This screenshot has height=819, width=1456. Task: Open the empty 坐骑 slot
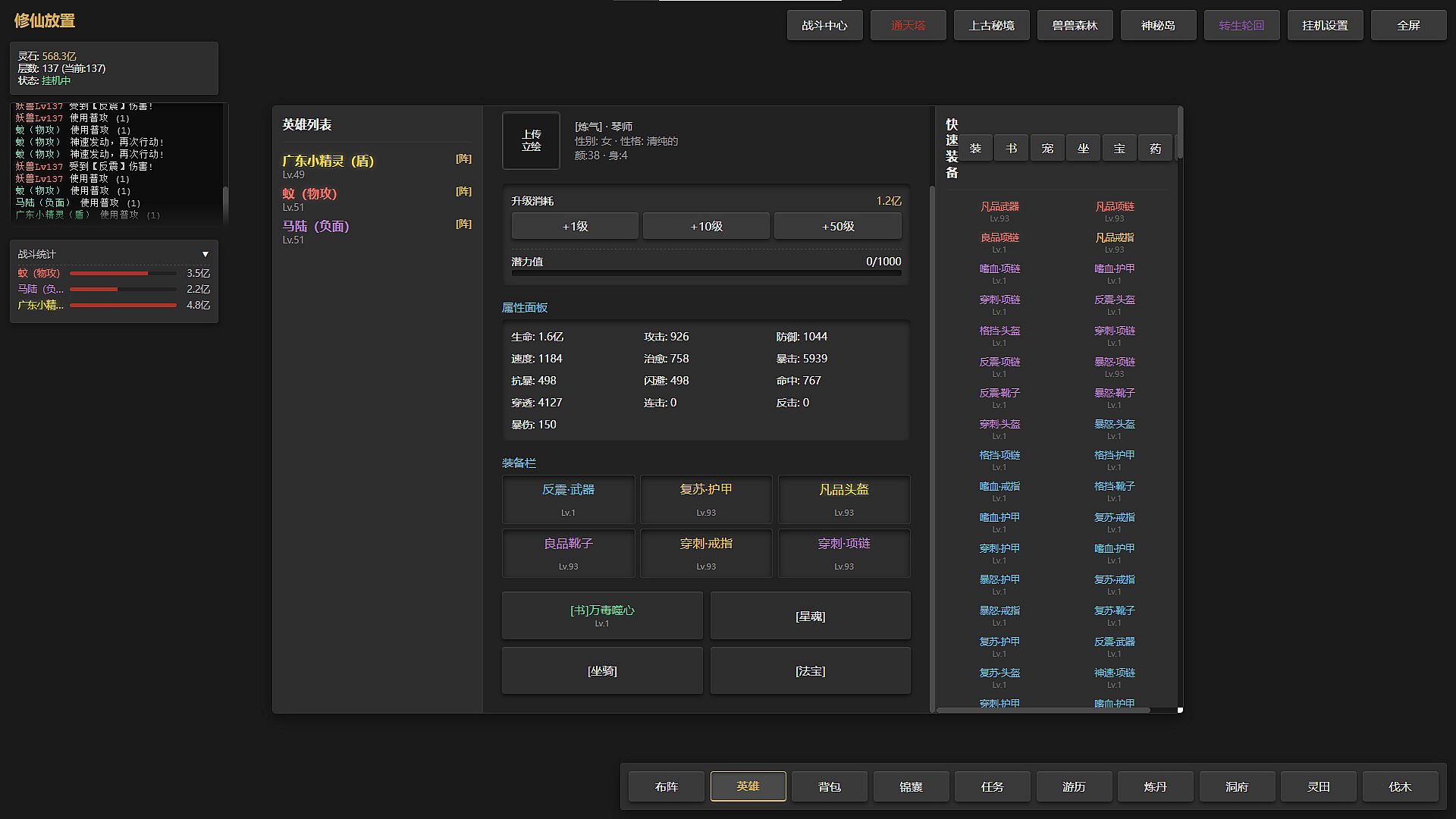pos(602,671)
